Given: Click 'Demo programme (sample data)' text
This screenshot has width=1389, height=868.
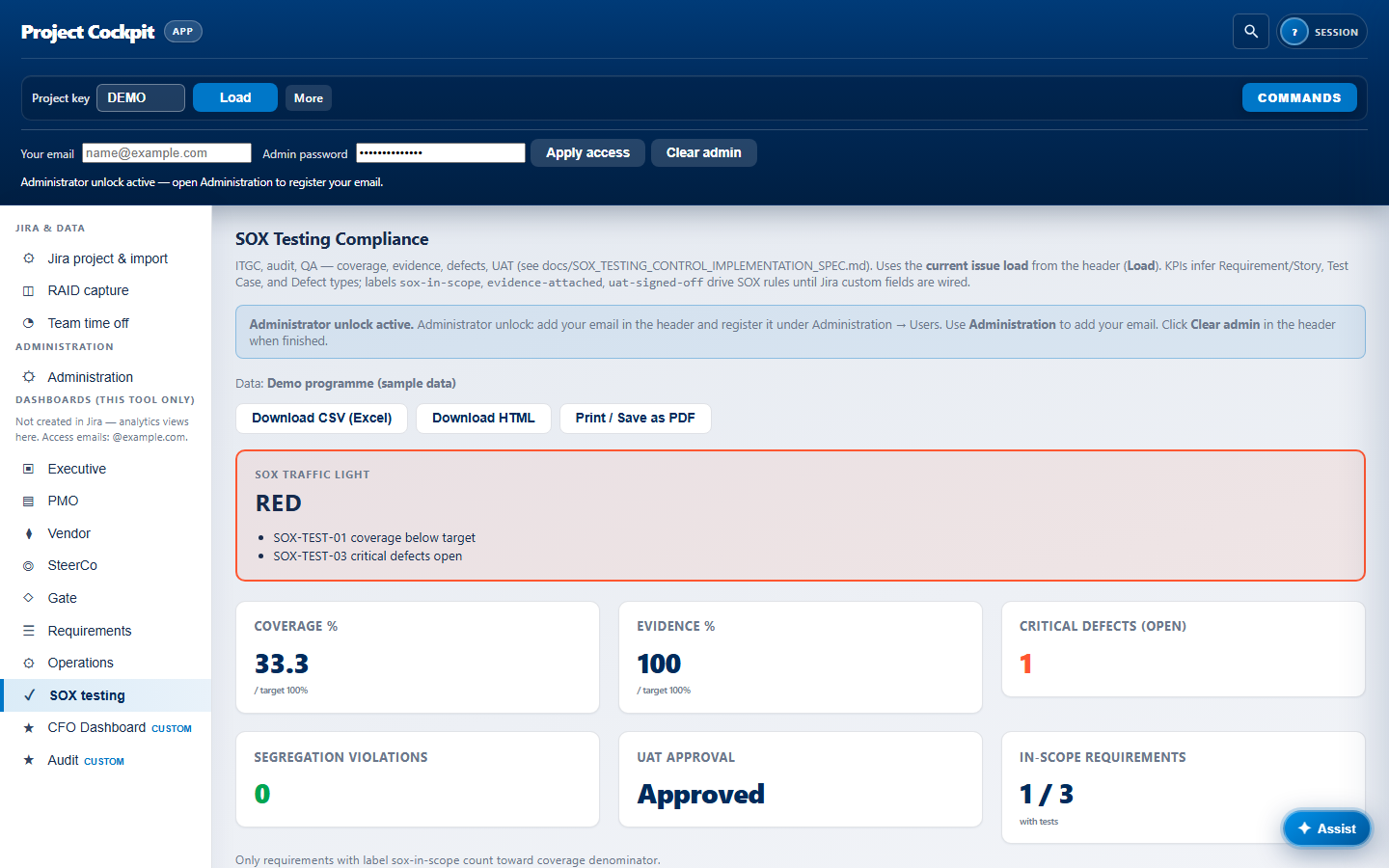Looking at the screenshot, I should (362, 383).
